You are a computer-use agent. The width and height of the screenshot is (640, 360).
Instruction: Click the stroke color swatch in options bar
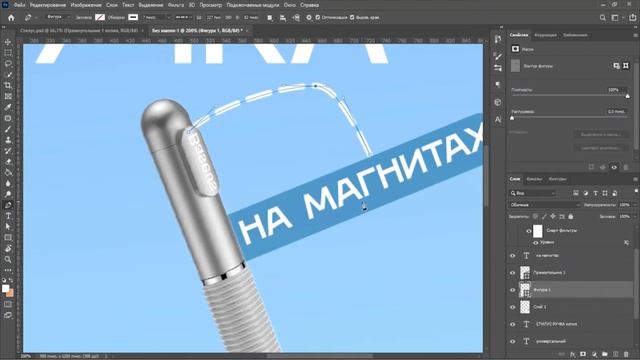pos(133,18)
